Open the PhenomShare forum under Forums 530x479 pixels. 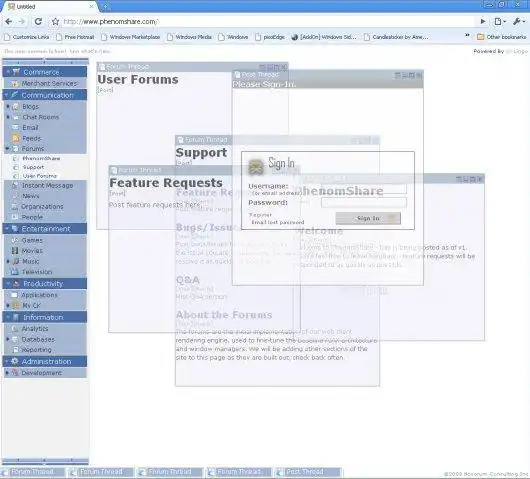(x=41, y=158)
